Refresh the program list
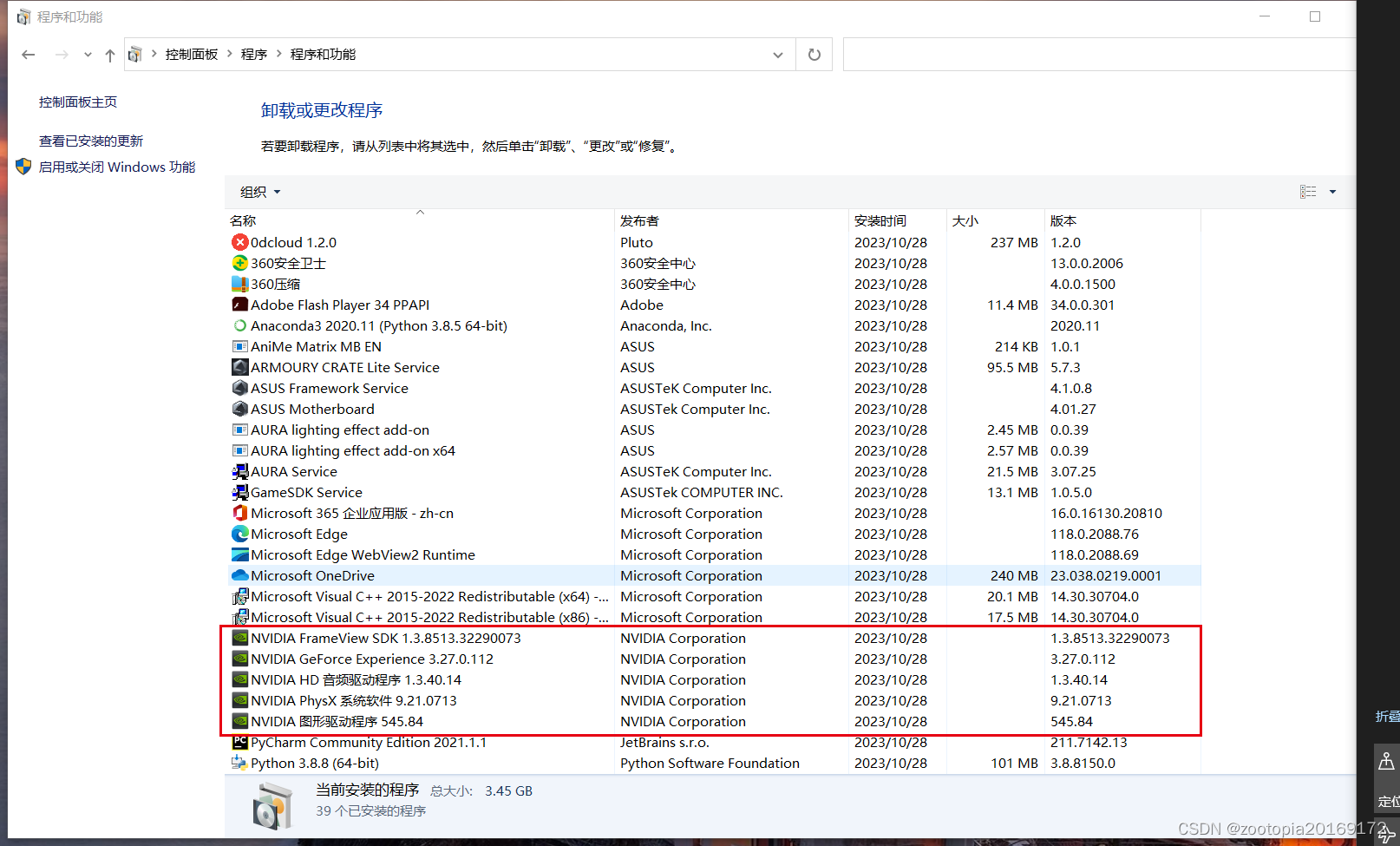1400x846 pixels. (814, 55)
